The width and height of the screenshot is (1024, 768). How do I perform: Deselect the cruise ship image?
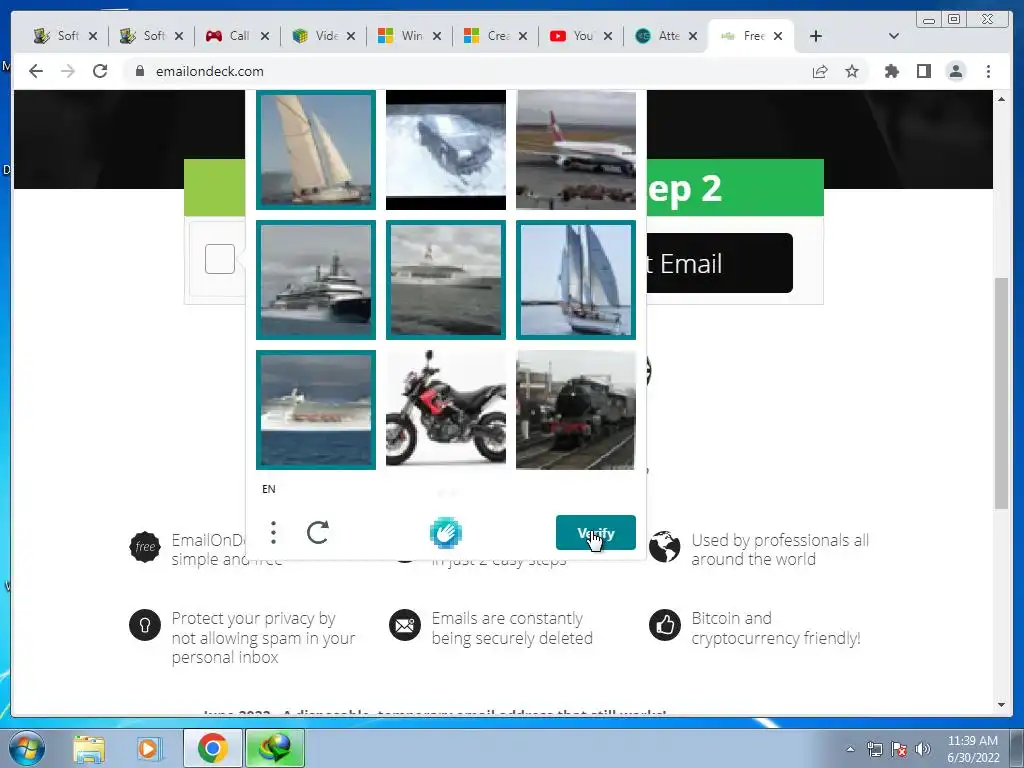[316, 409]
